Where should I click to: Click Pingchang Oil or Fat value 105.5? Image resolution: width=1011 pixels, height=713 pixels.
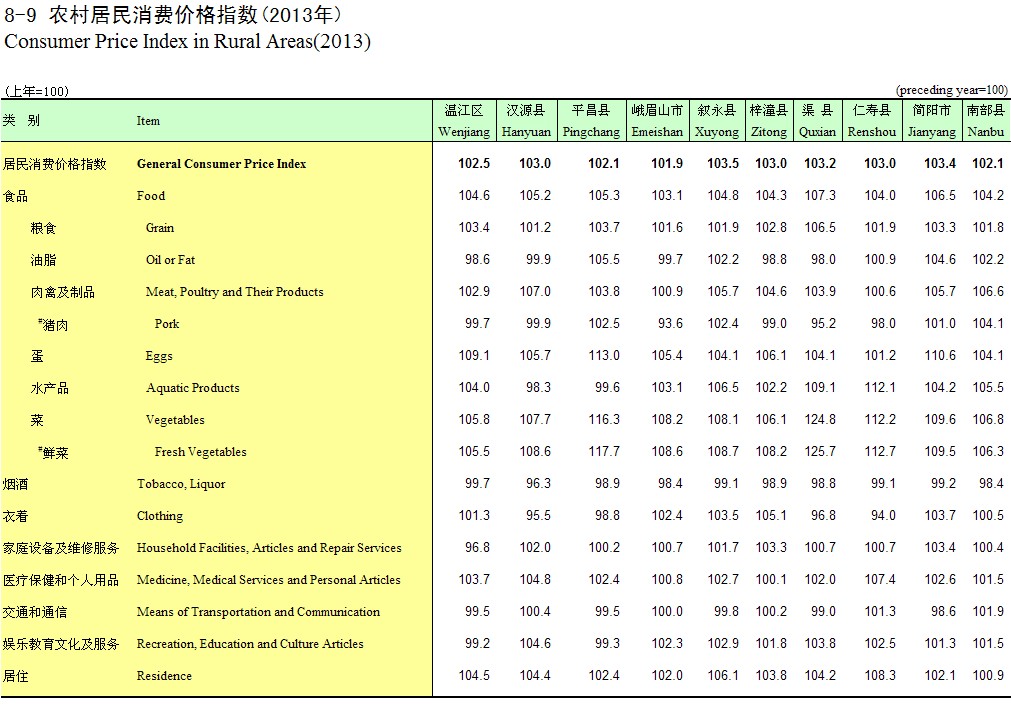[604, 259]
